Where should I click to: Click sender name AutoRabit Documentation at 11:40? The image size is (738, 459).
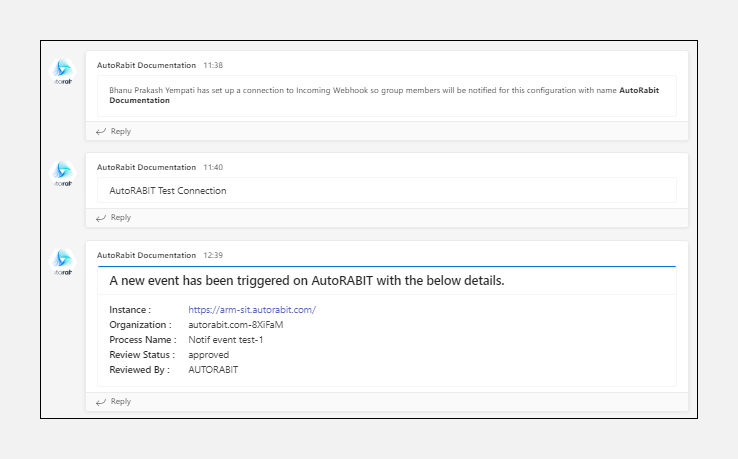point(146,167)
